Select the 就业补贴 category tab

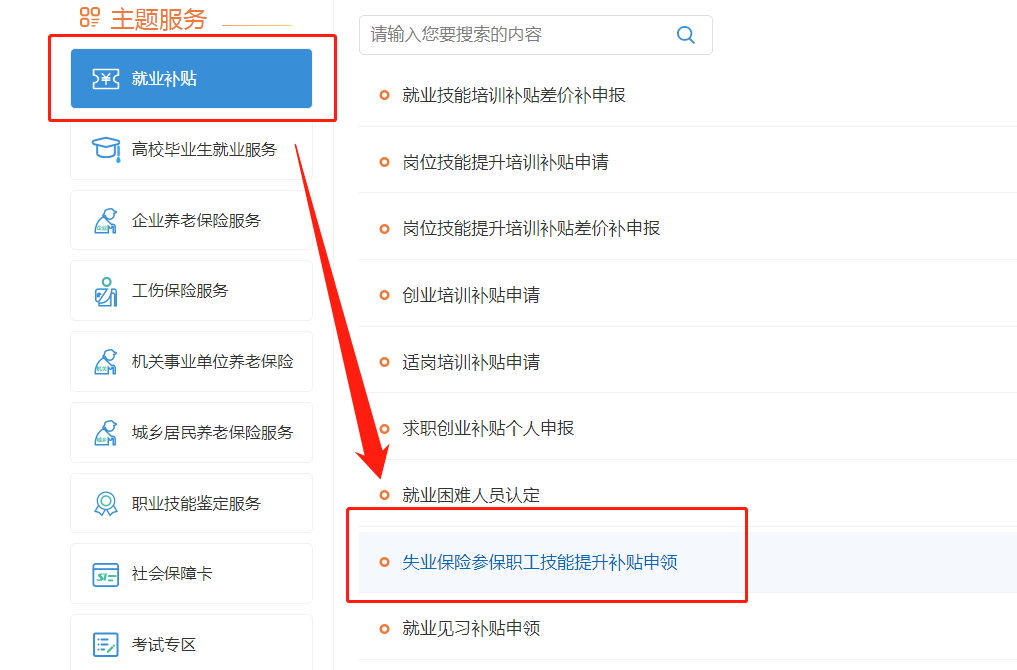pos(191,78)
